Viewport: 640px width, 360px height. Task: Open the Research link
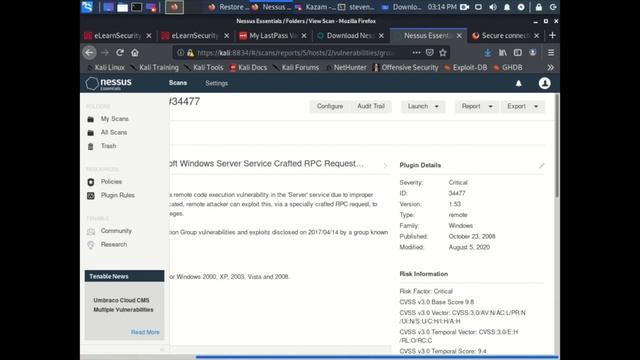point(114,244)
